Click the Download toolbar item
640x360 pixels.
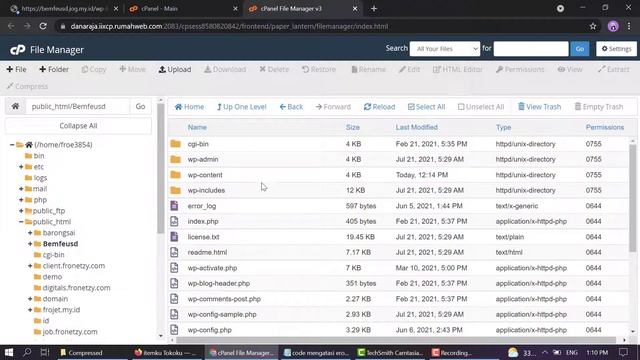tap(225, 69)
